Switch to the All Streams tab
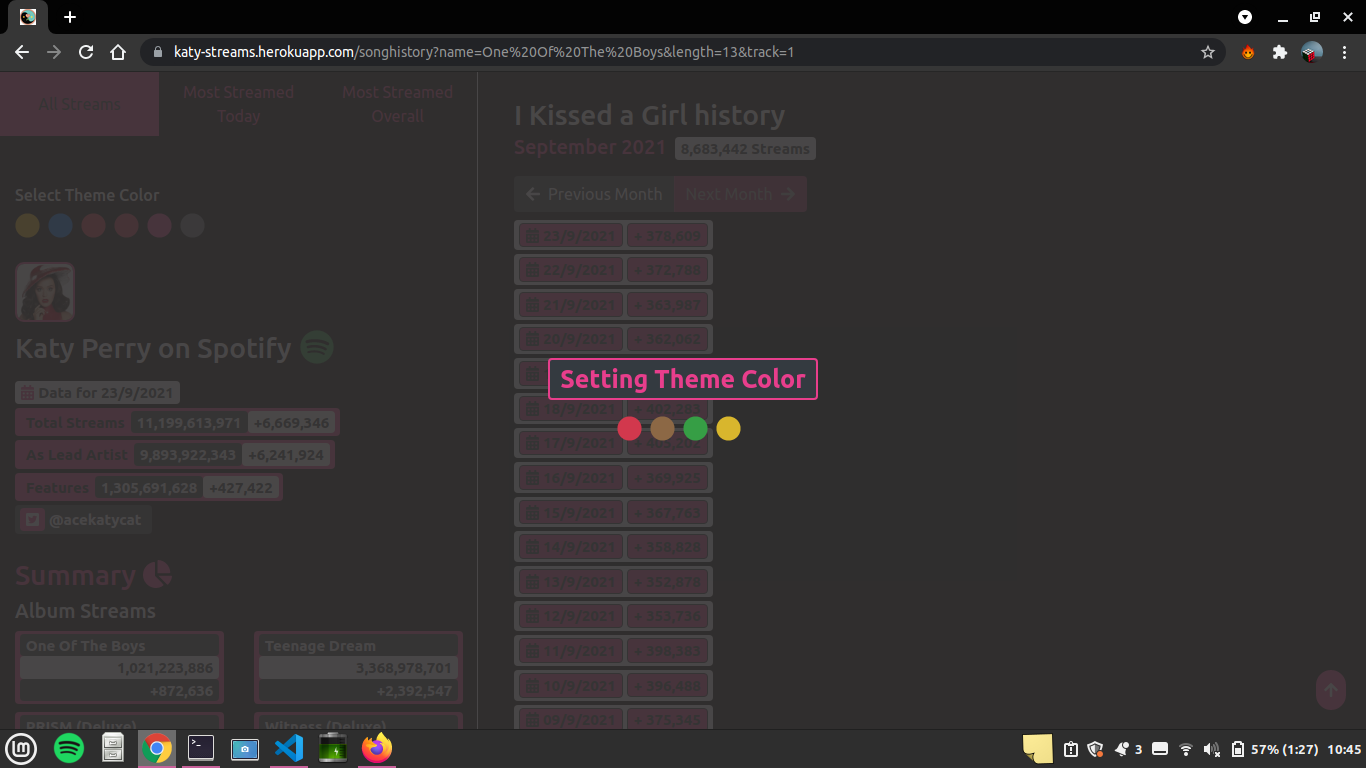This screenshot has width=1366, height=768. [x=79, y=104]
